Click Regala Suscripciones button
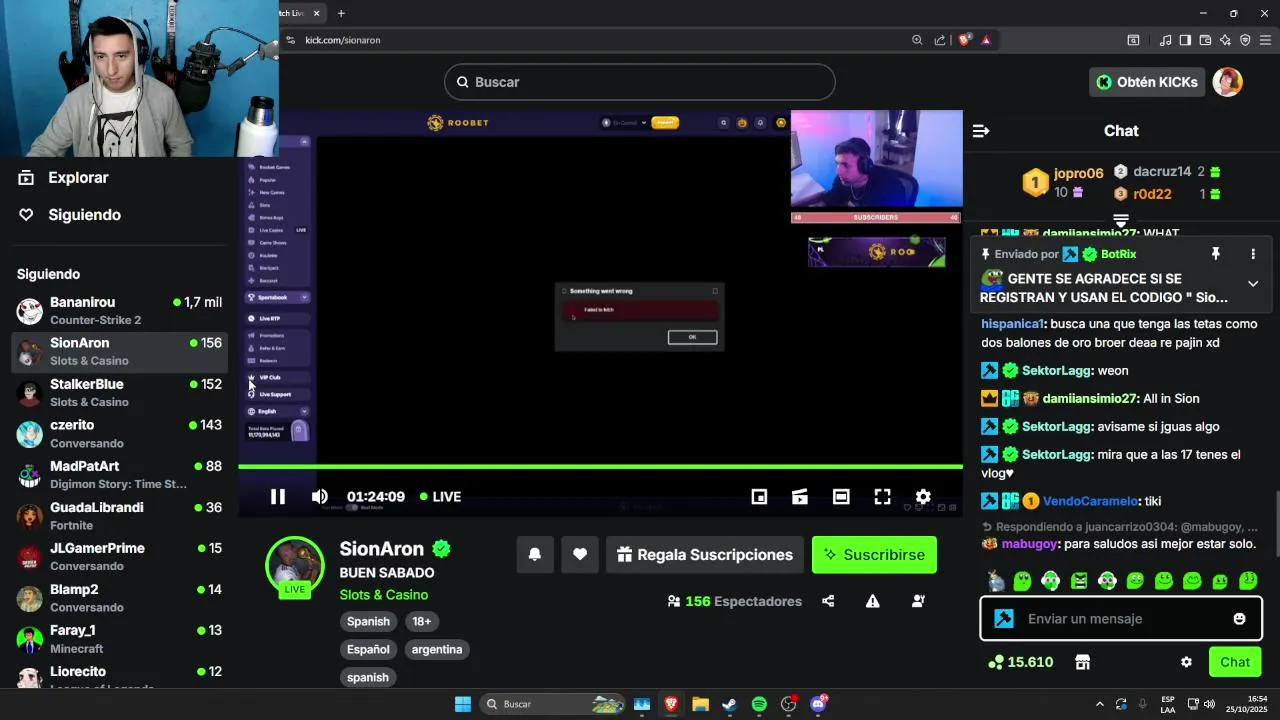This screenshot has height=720, width=1280. click(705, 555)
